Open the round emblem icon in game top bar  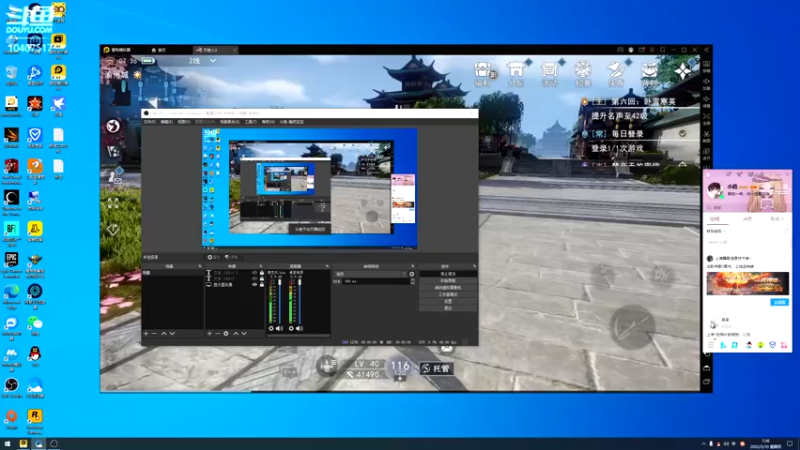click(583, 74)
